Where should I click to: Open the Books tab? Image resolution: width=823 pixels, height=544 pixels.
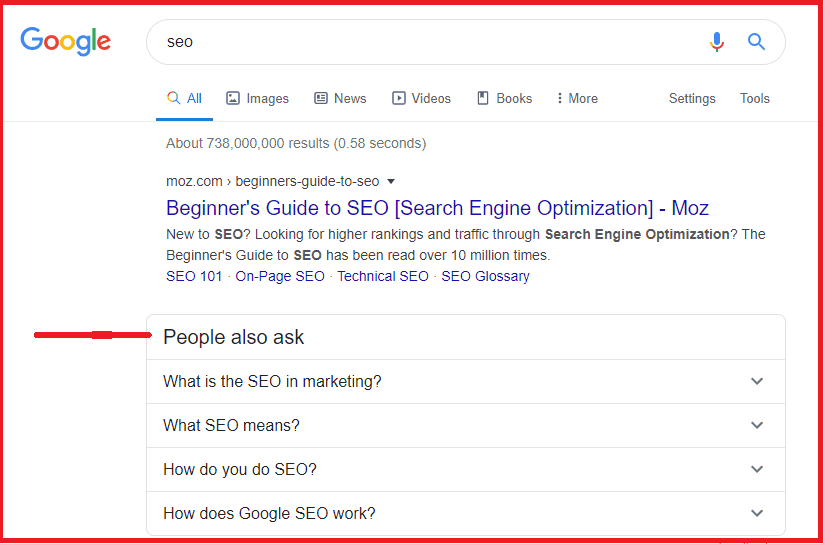coord(504,98)
